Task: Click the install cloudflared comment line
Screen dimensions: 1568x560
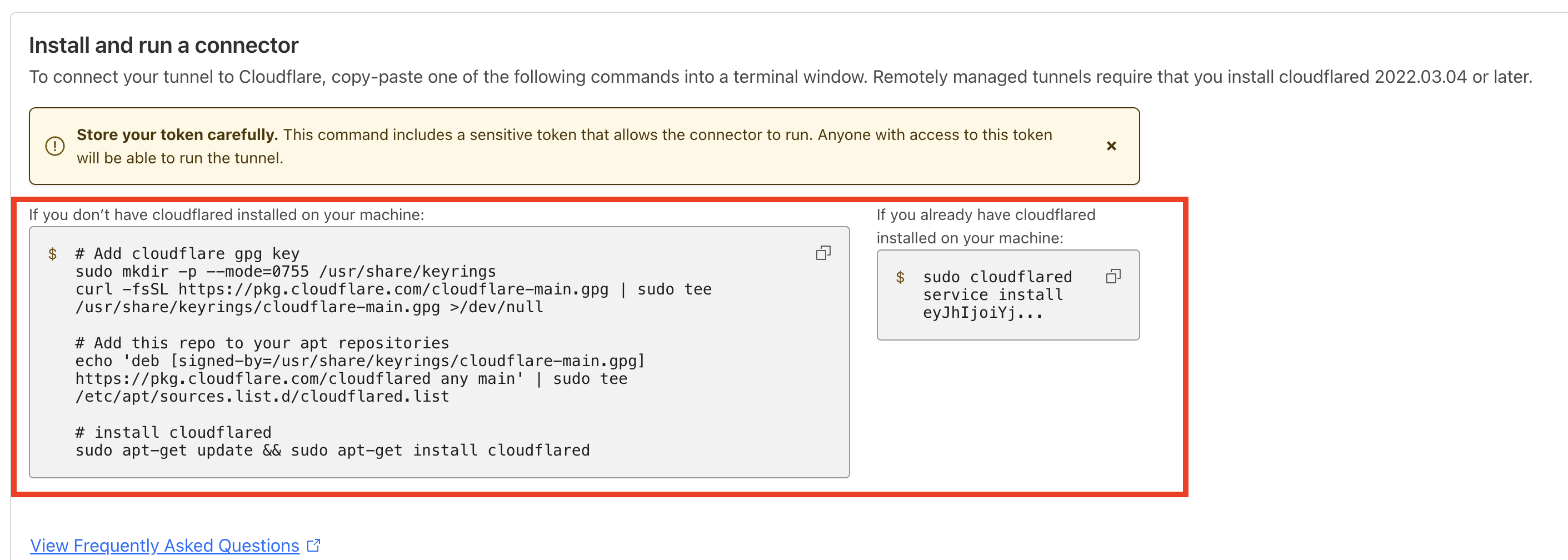Action: (x=173, y=432)
